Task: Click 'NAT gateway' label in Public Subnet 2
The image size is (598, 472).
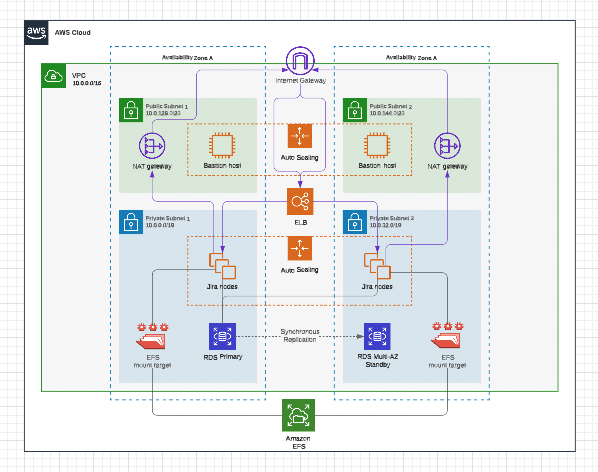Action: [447, 167]
